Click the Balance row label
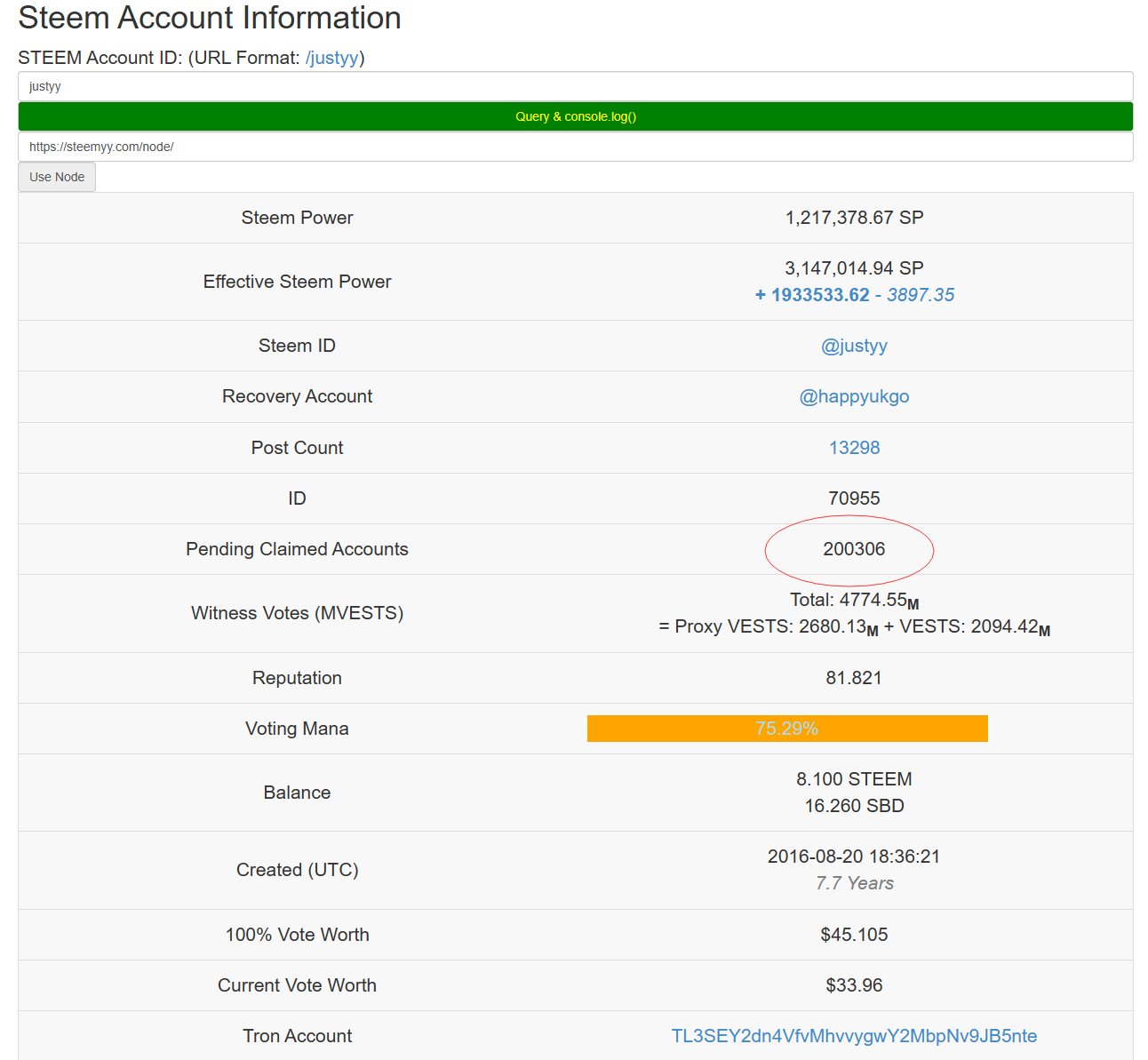This screenshot has height=1060, width=1148. coord(297,793)
